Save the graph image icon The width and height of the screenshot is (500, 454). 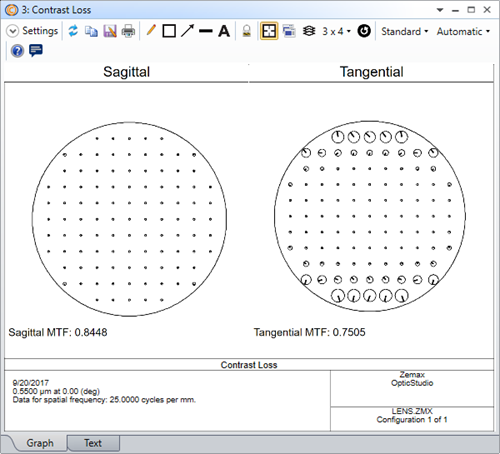[110, 31]
